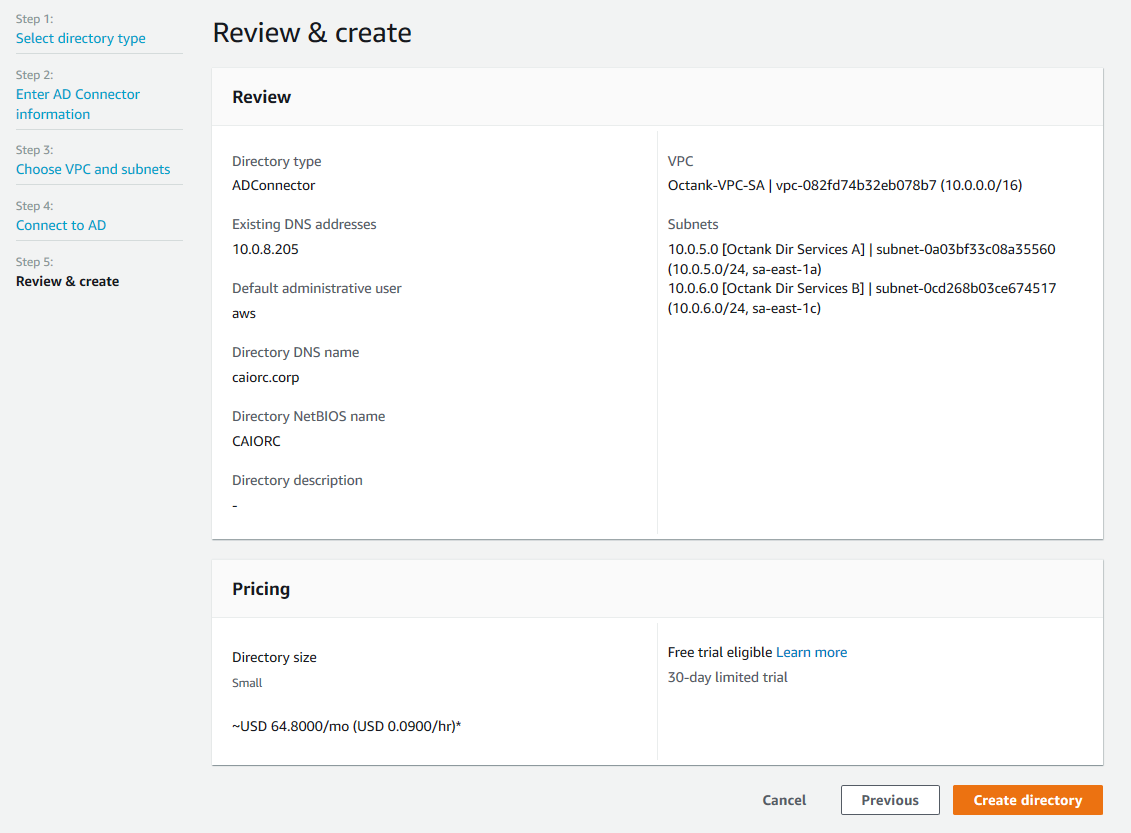
Task: Select current Review & create step in sidebar
Action: (67, 281)
